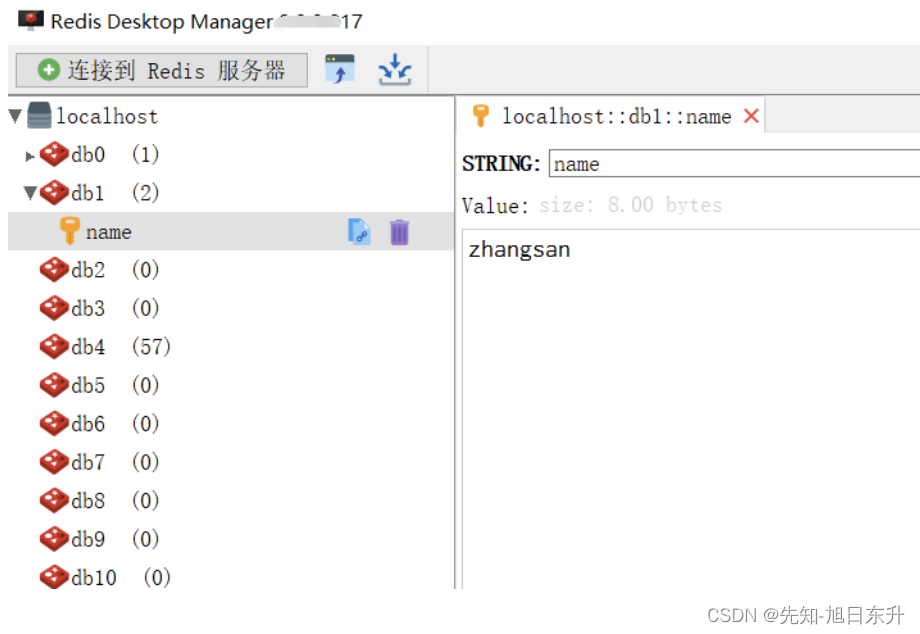This screenshot has height=634, width=920.
Task: Close the localhost::db1::name tab
Action: pyautogui.click(x=751, y=116)
